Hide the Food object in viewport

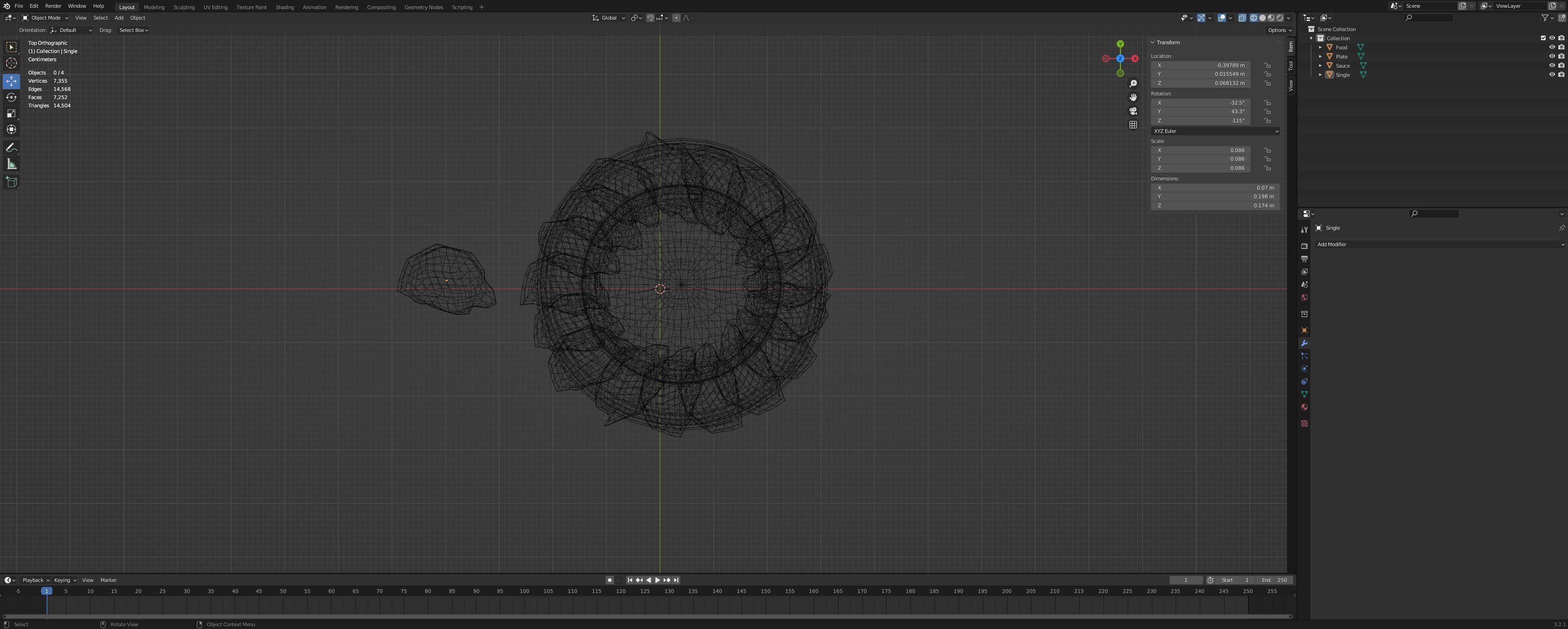click(1552, 47)
